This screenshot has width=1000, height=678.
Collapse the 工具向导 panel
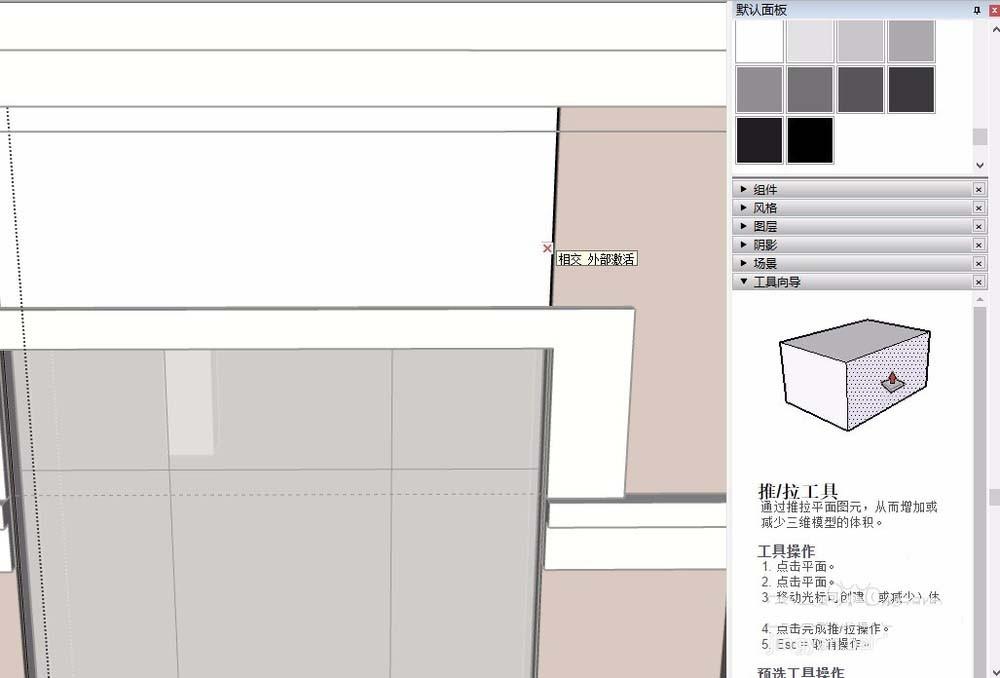coord(742,281)
